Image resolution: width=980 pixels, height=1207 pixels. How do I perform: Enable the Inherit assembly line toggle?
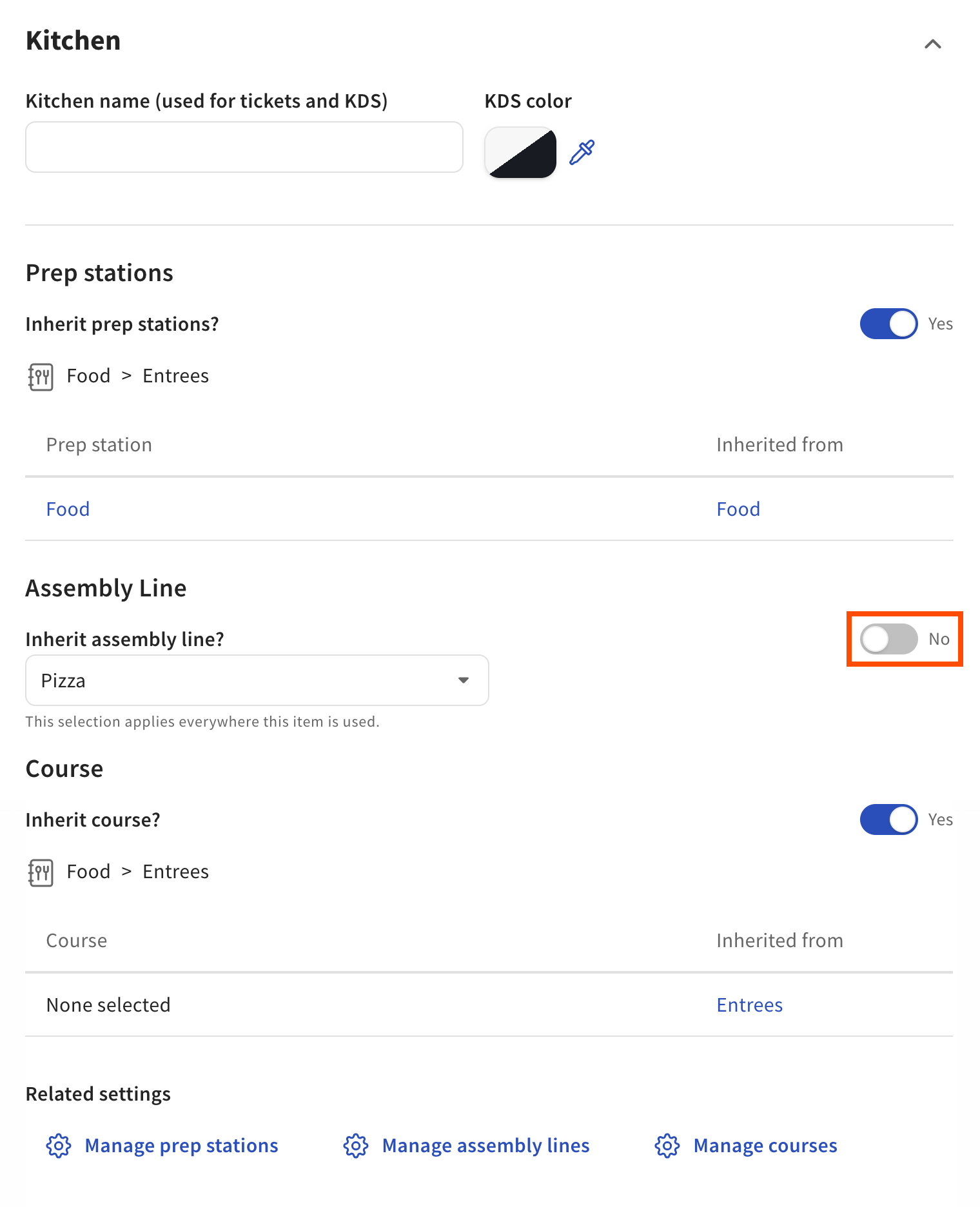tap(889, 639)
